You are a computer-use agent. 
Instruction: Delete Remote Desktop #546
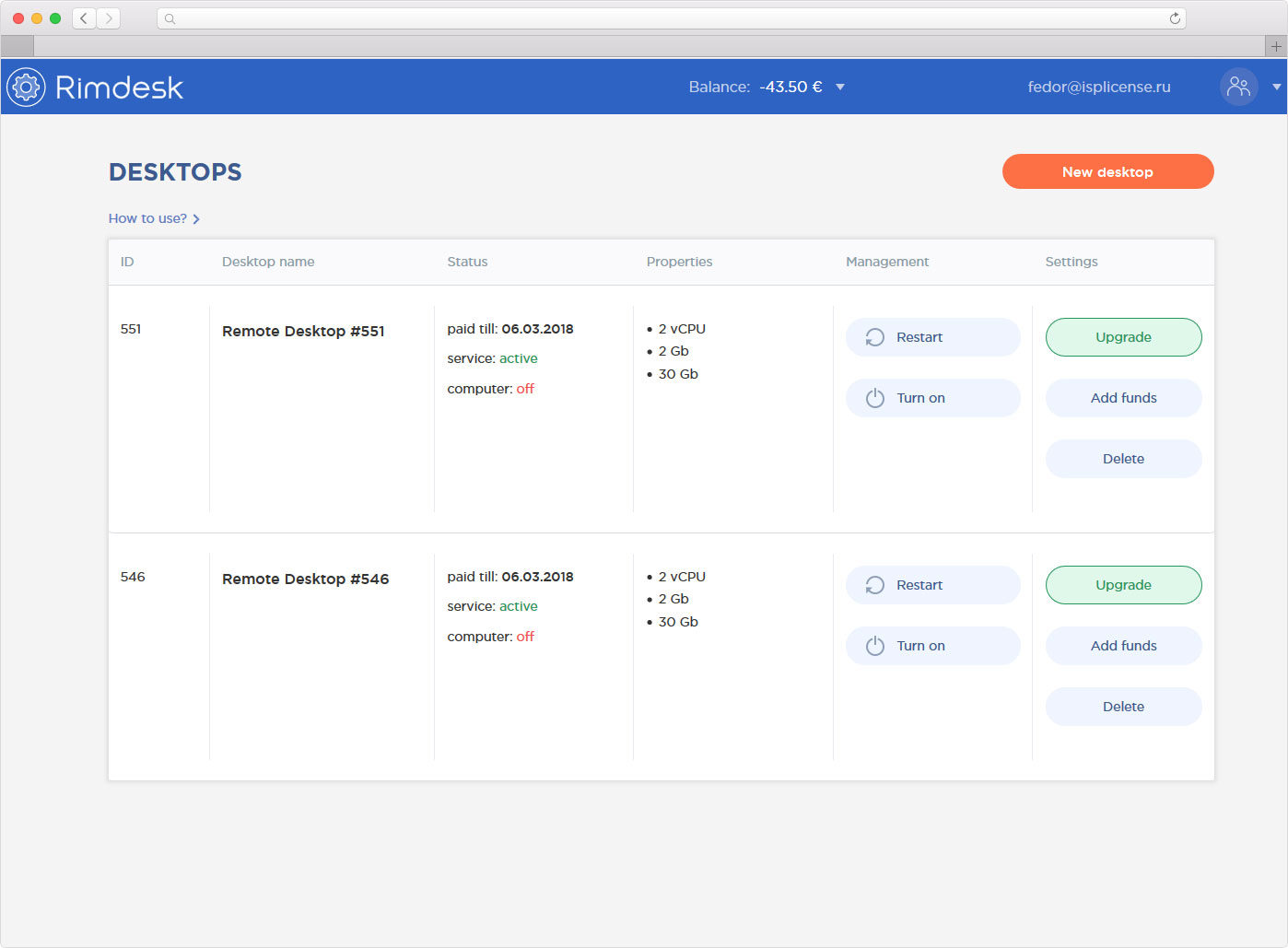coord(1123,707)
